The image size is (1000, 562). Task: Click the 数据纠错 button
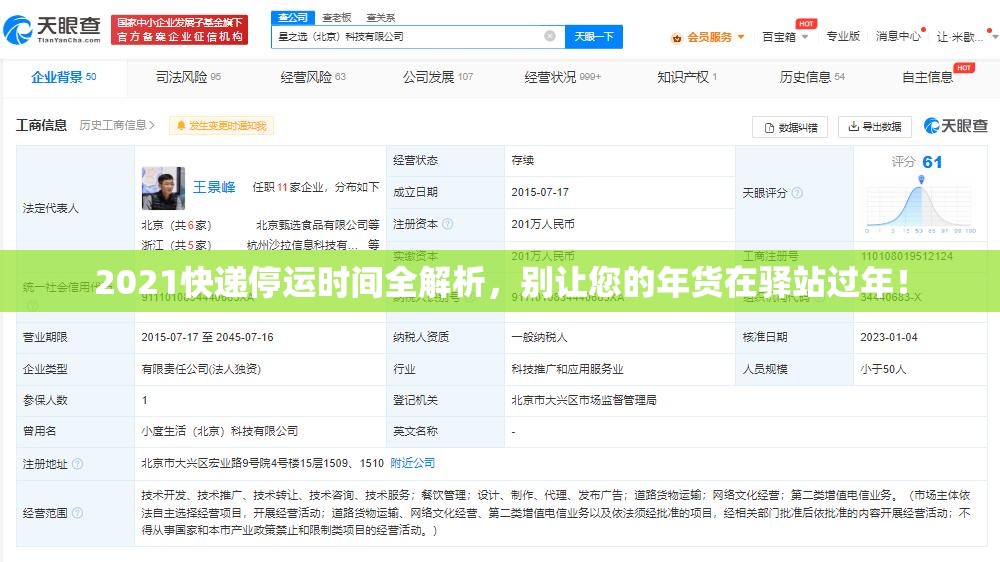tap(790, 128)
